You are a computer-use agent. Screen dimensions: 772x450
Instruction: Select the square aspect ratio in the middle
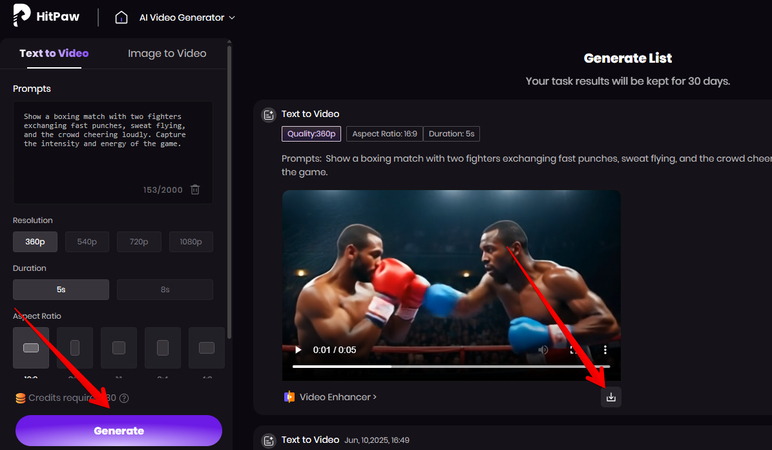click(x=119, y=348)
